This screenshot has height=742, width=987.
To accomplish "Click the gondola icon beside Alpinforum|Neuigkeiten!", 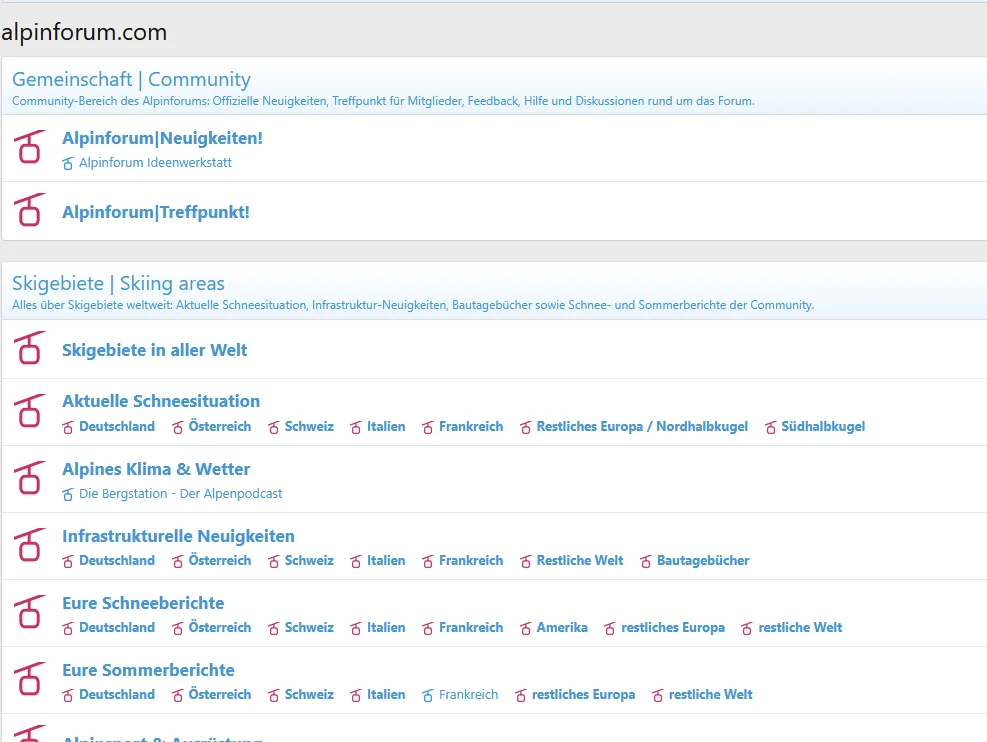I will tap(30, 147).
